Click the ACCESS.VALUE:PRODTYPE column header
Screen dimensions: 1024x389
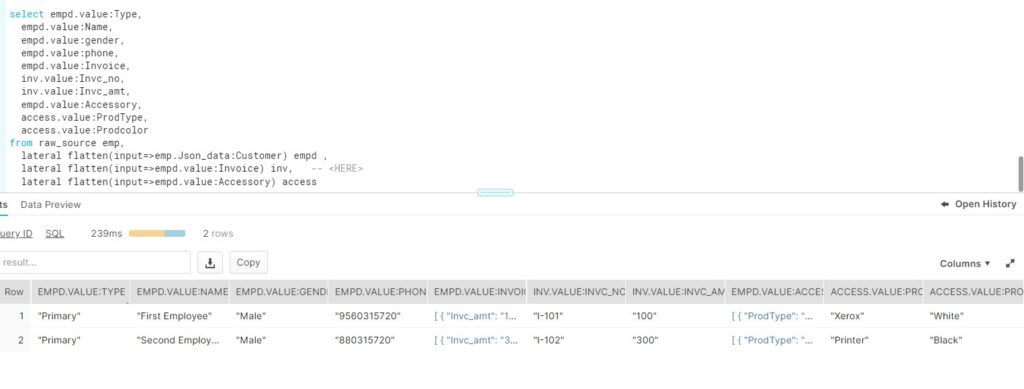point(873,292)
